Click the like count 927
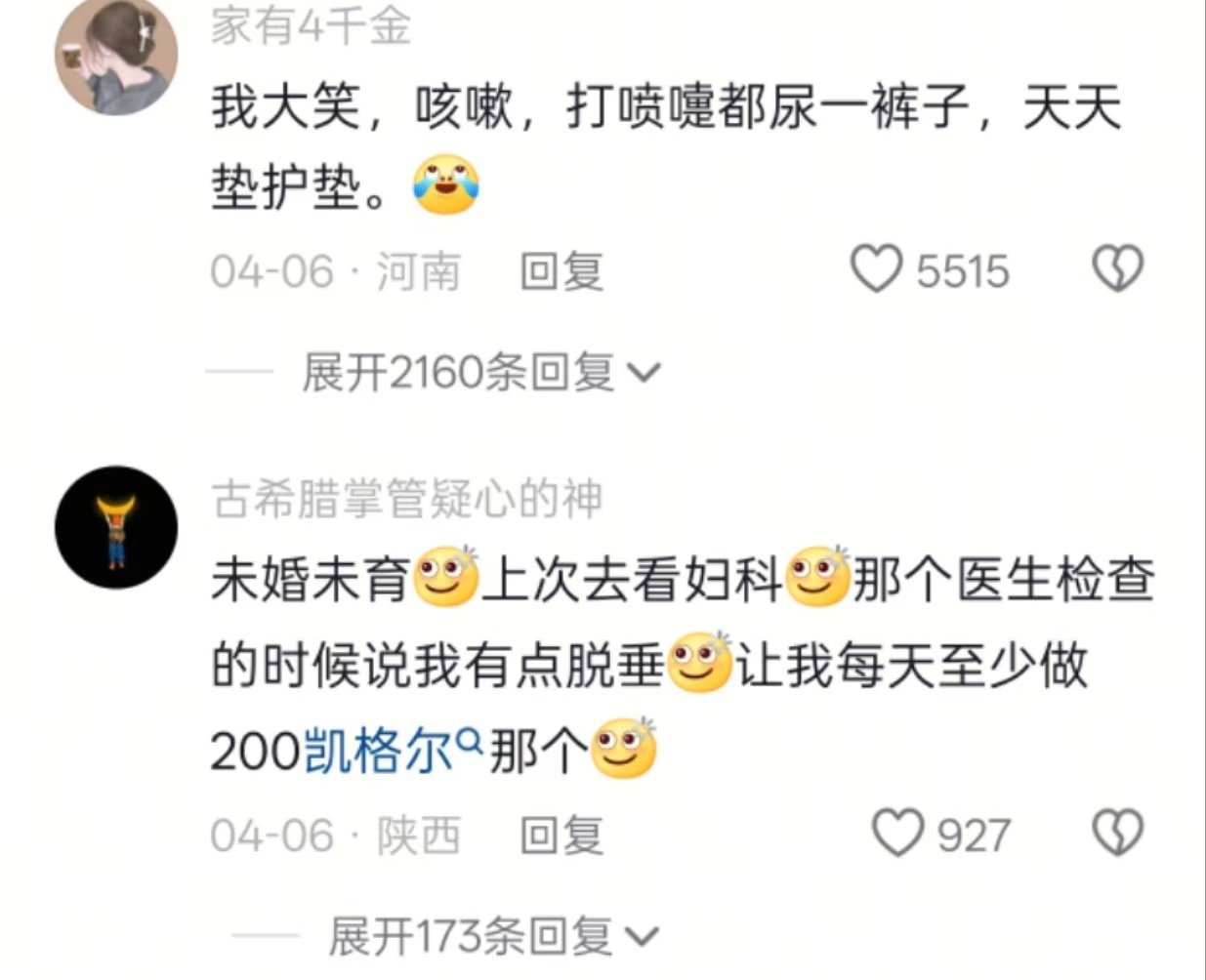The image size is (1206, 980). coord(974,836)
